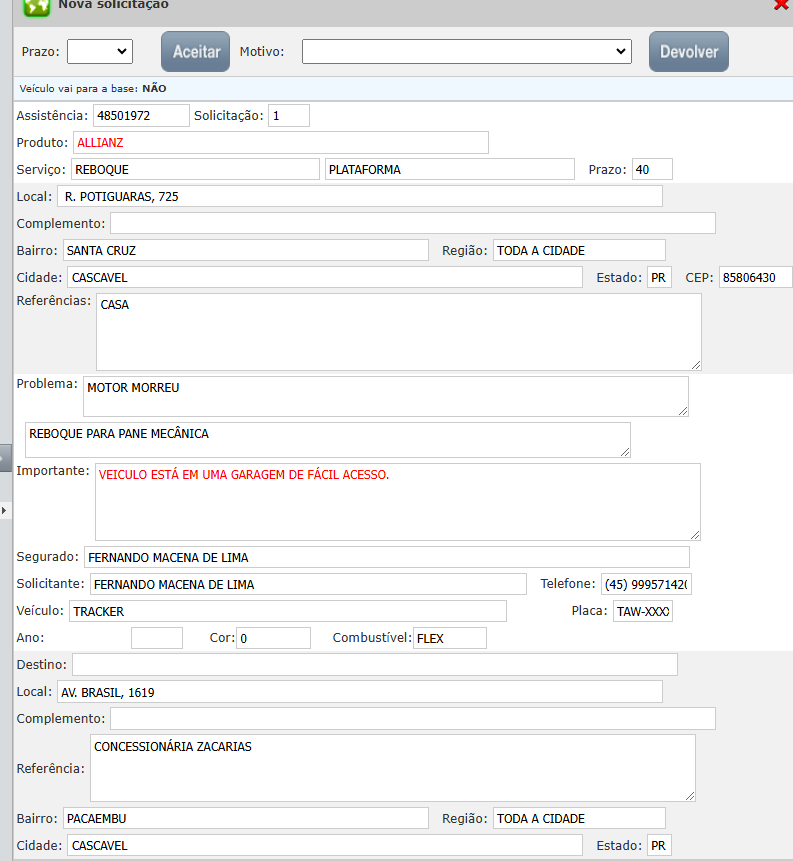Viewport: 793px width, 861px height.
Task: Close the Nova solicitação dialog
Action: pos(781,4)
